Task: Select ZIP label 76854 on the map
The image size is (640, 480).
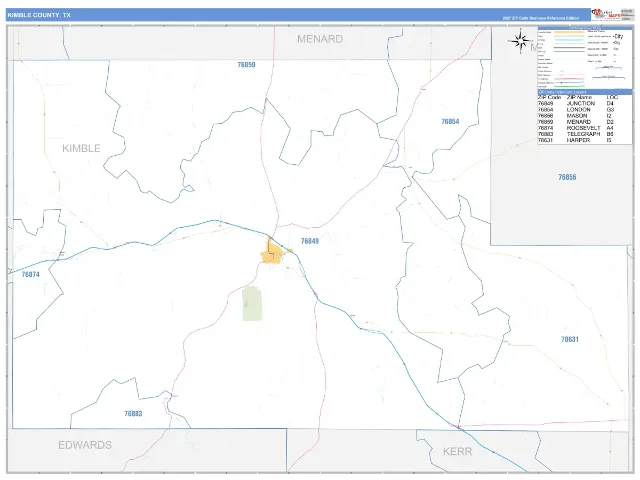Action: pos(450,122)
